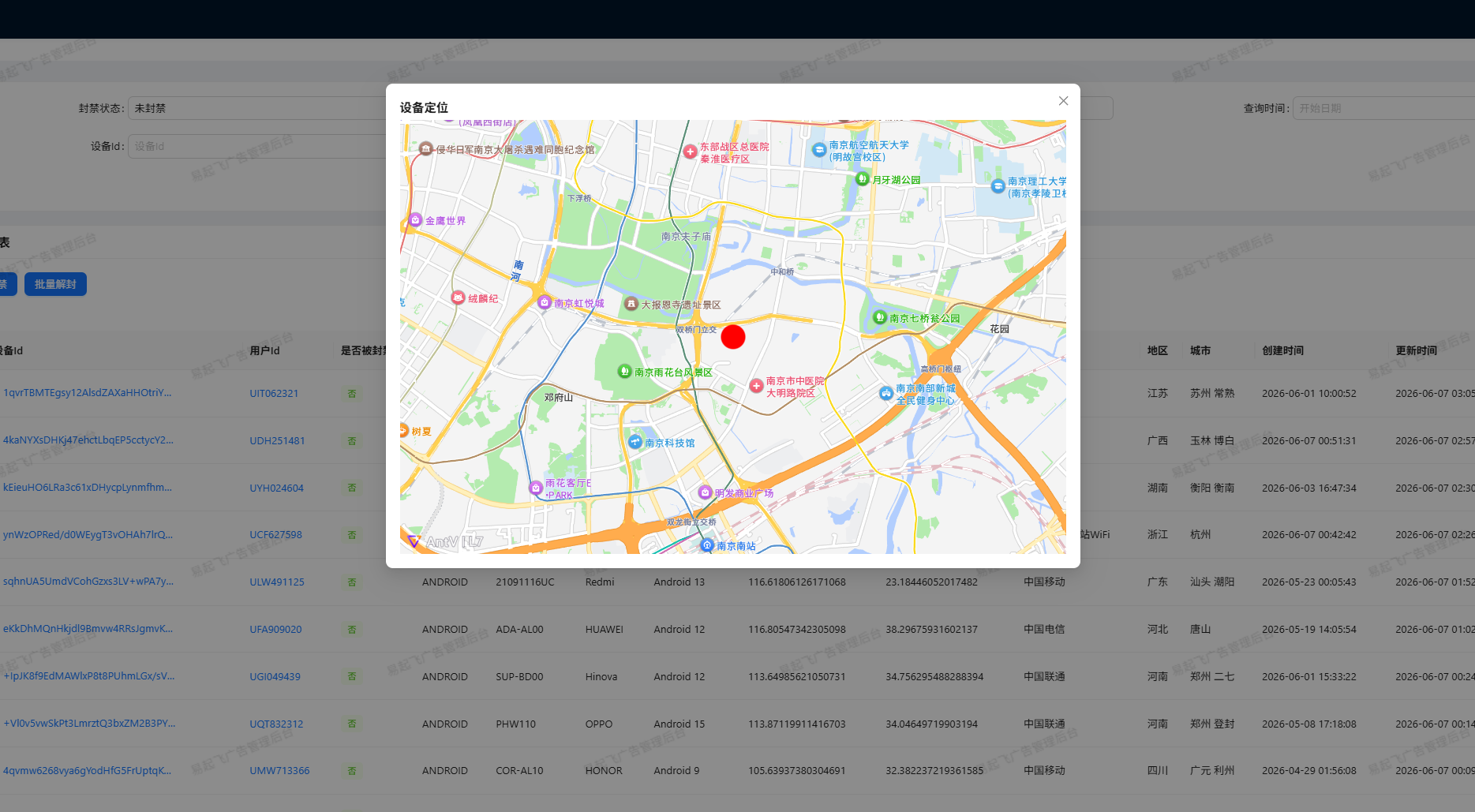Viewport: 1475px width, 812px height.
Task: Click the 南京航空航天大学 map icon
Action: 819,149
